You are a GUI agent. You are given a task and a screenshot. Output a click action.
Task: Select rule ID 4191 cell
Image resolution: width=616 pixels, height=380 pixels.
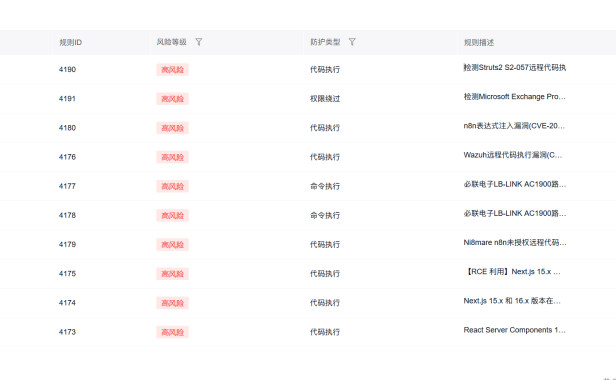(67, 99)
